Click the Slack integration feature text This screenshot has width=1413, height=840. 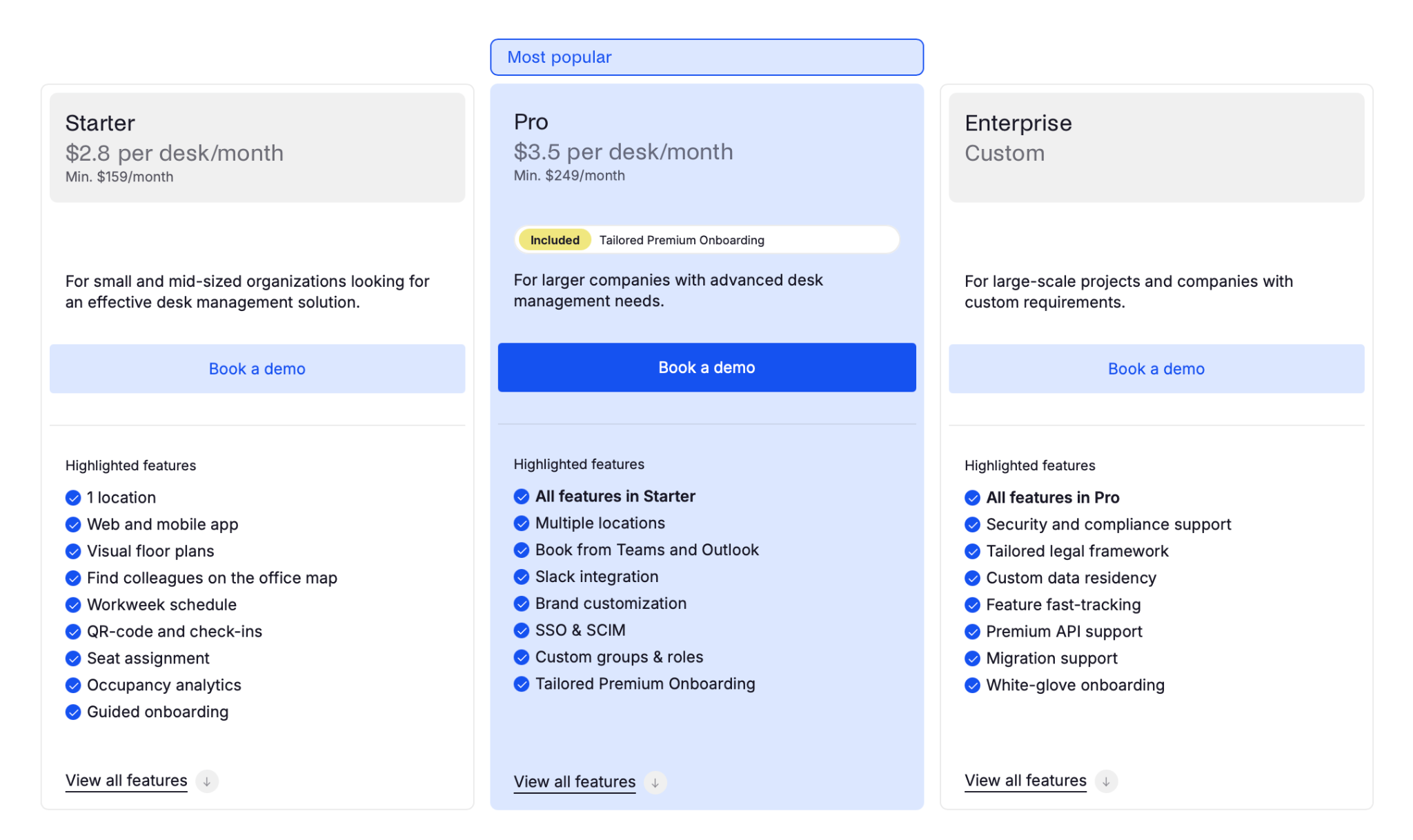pos(597,577)
